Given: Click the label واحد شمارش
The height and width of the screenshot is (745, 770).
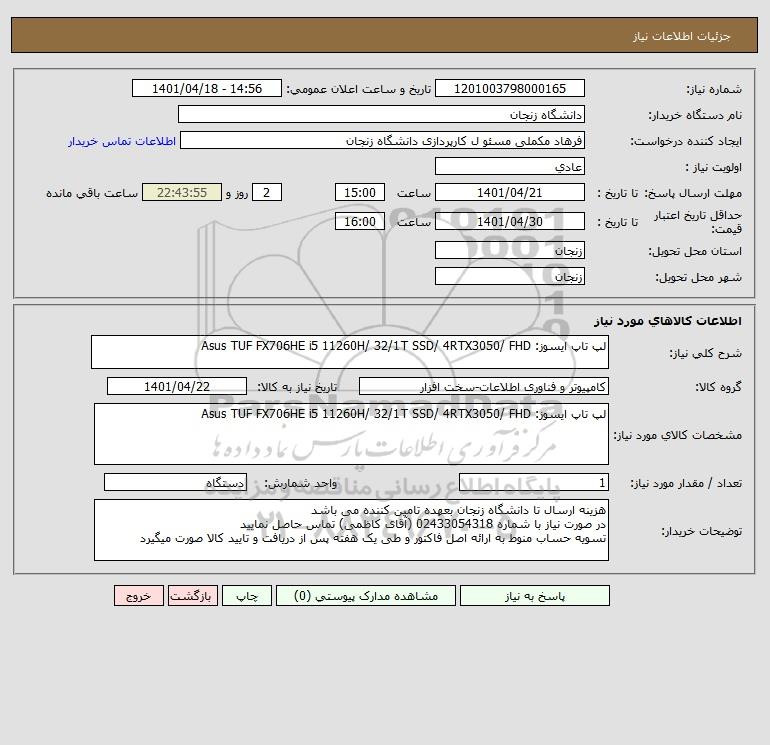Looking at the screenshot, I should (x=301, y=484).
